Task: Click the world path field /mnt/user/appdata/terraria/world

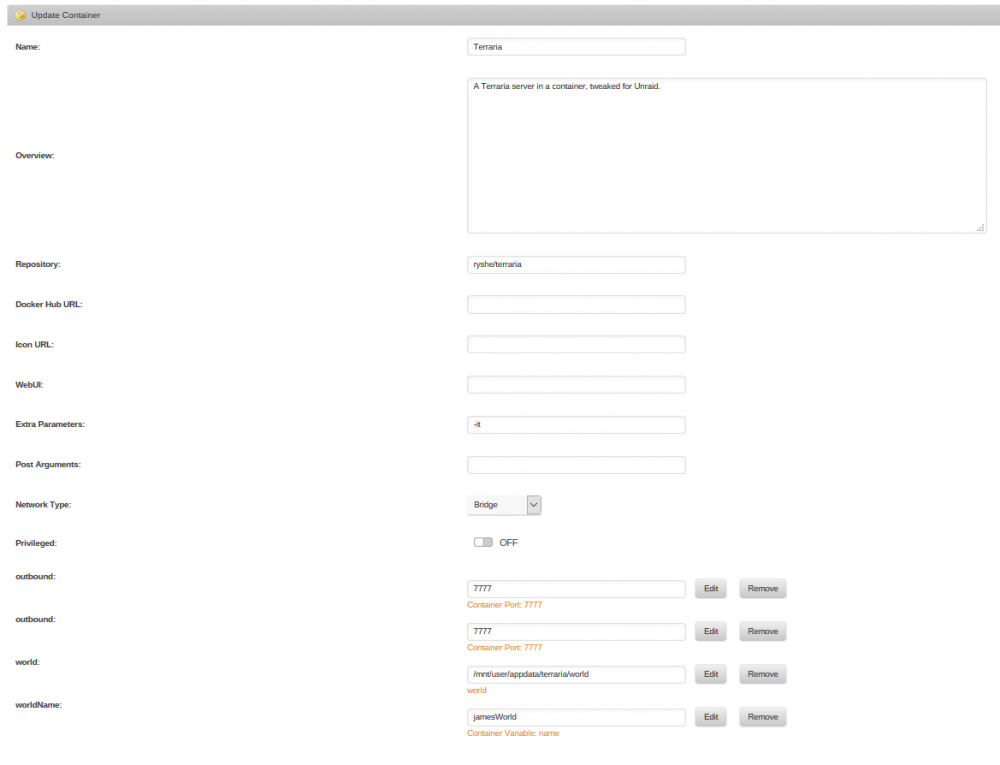Action: point(576,674)
